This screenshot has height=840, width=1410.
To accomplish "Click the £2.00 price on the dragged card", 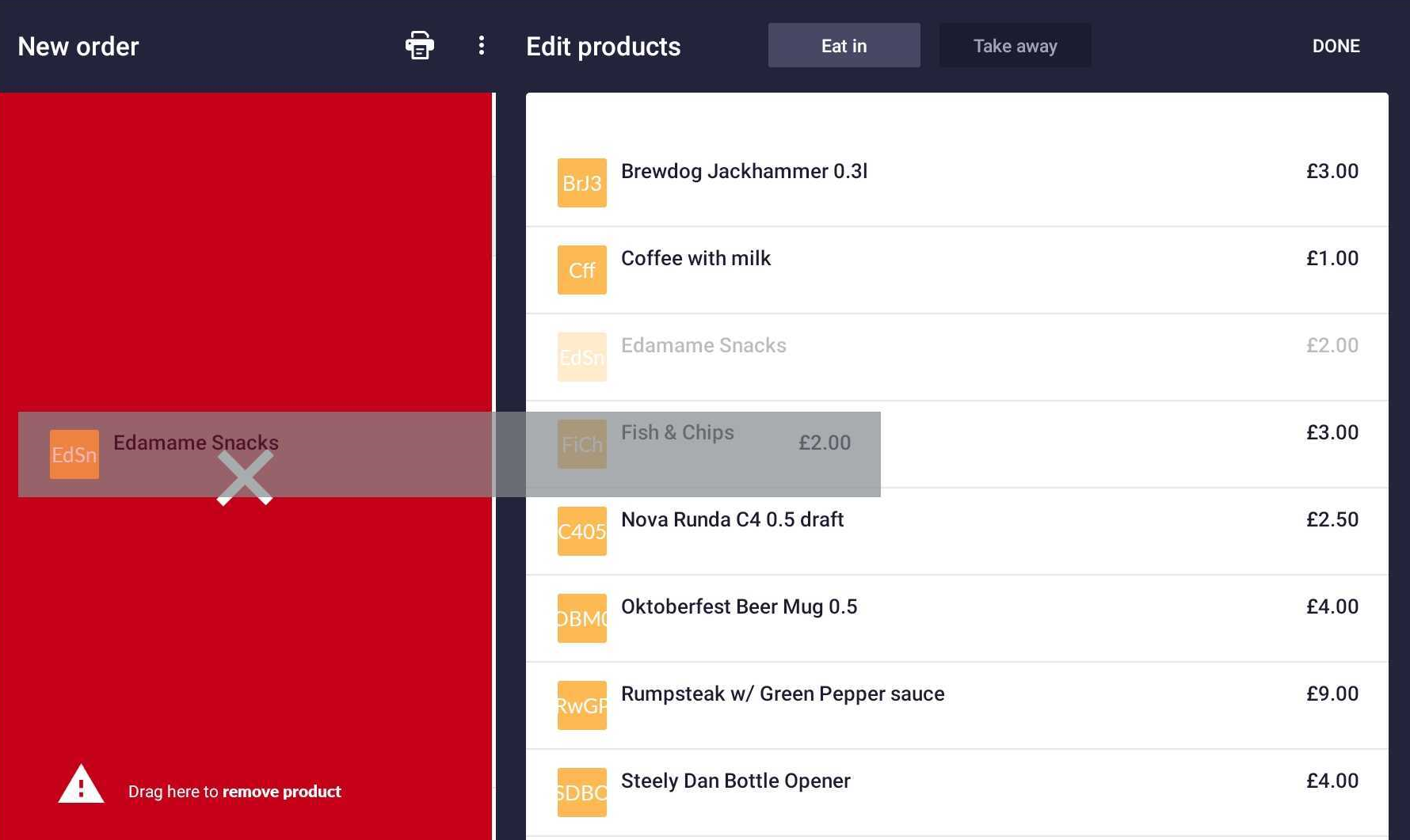I will tap(824, 443).
